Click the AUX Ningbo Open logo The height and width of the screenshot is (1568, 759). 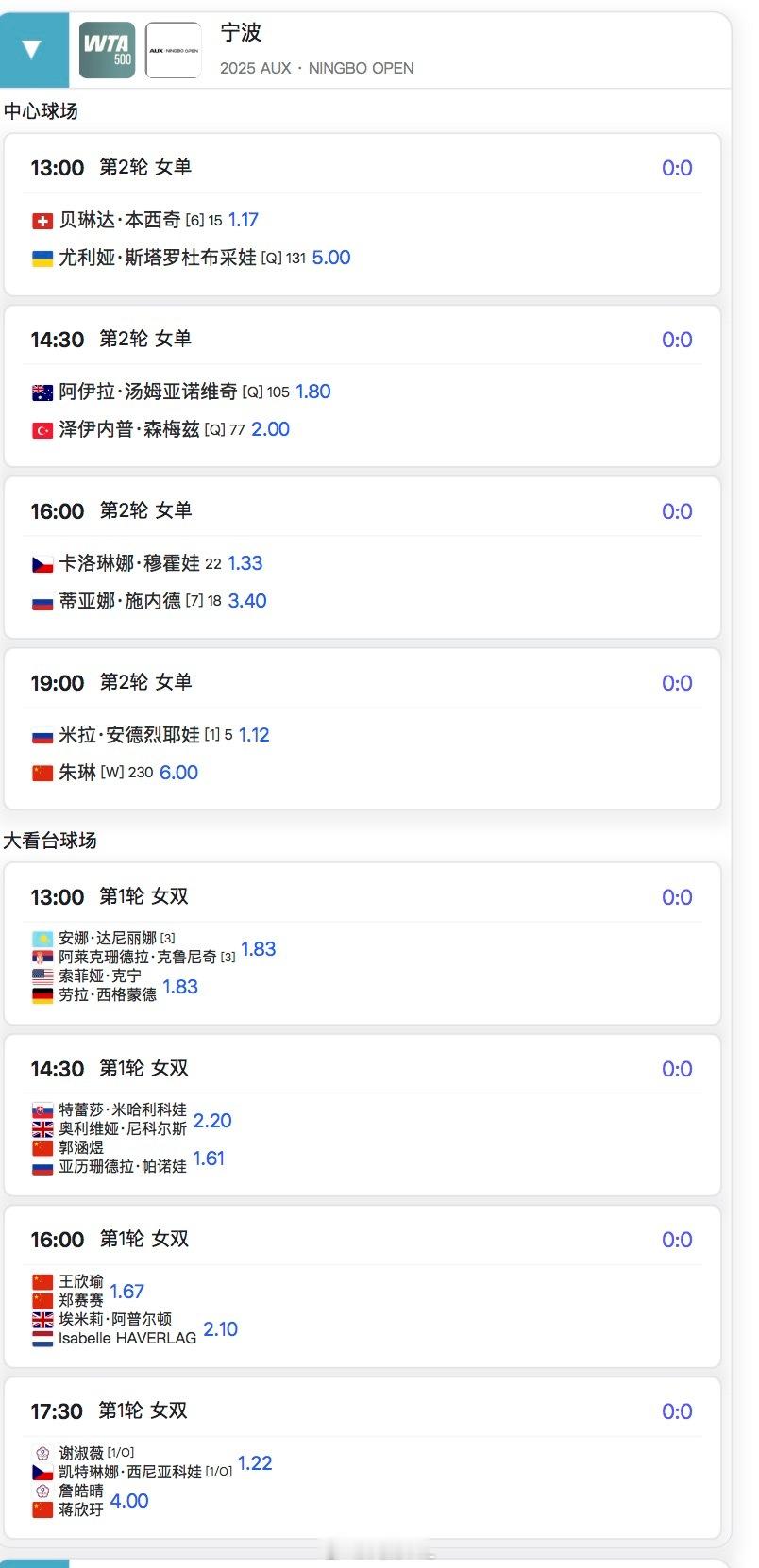pos(173,50)
